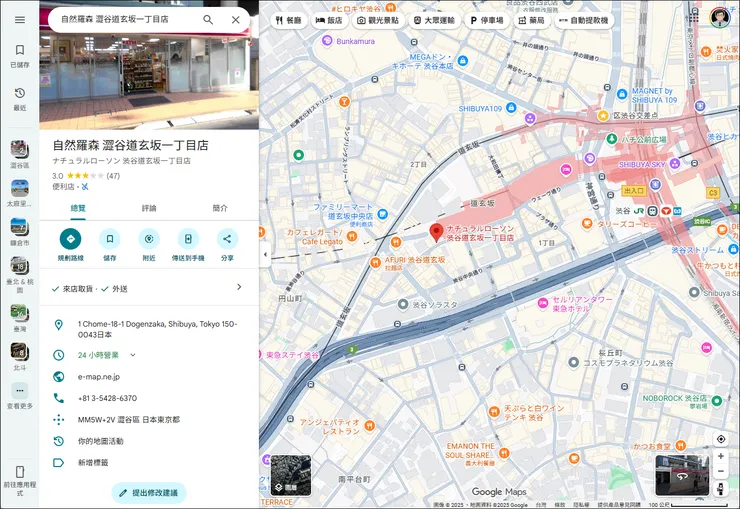Zoom out with the minus button

click(x=721, y=471)
